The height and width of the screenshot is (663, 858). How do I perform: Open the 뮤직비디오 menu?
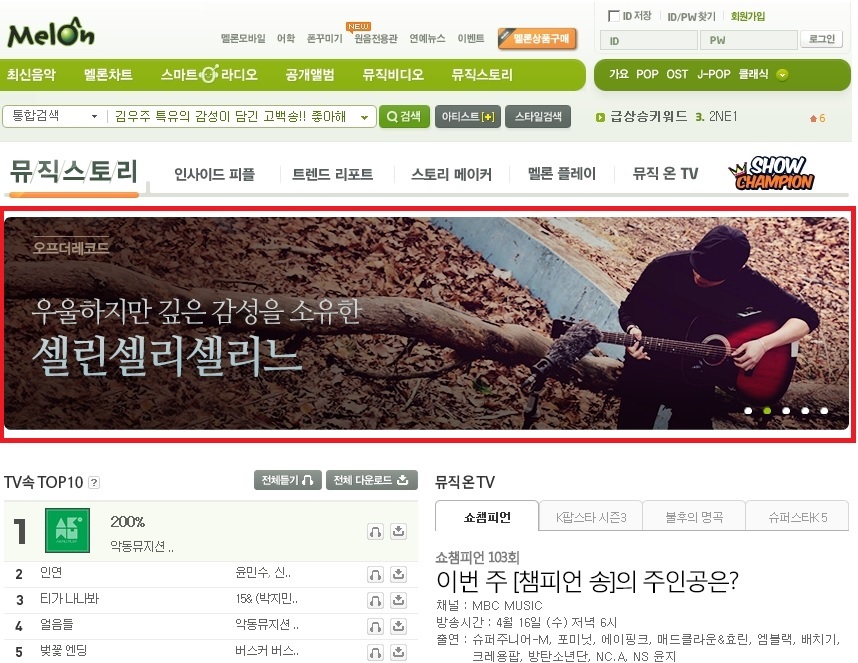393,74
